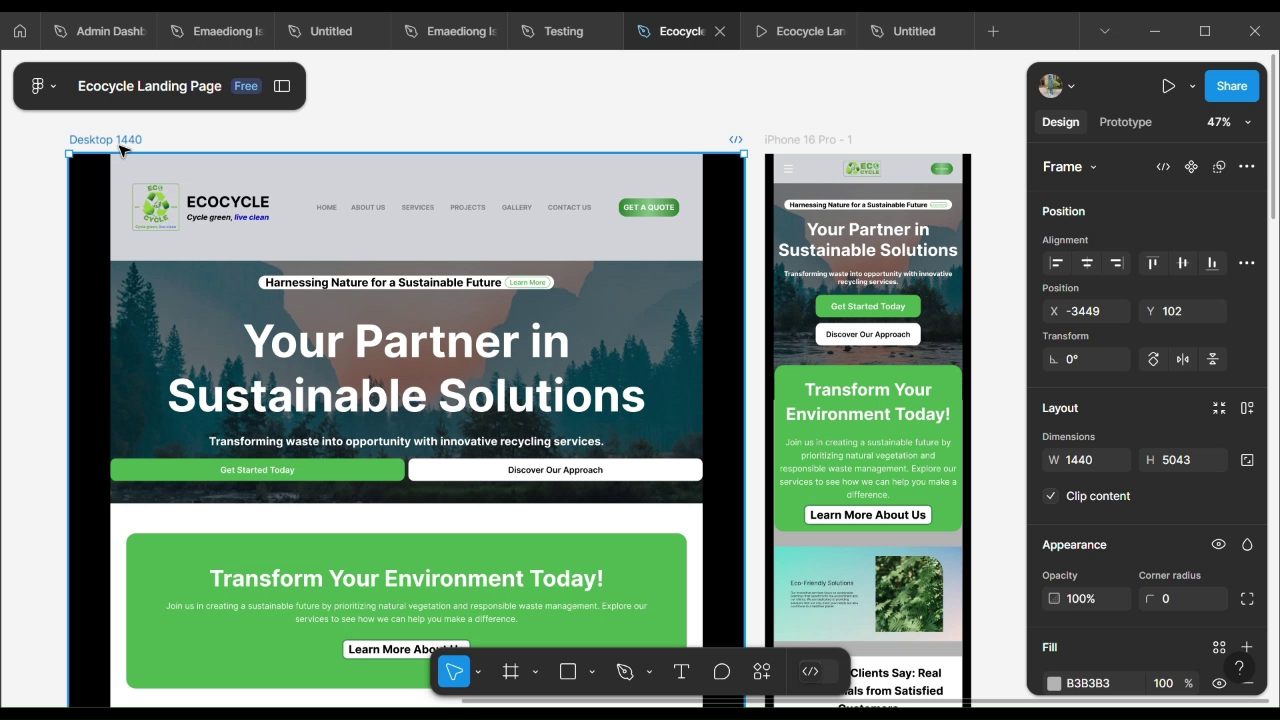Select the Frame tool in bottom toolbar
Image resolution: width=1280 pixels, height=720 pixels.
pos(511,672)
